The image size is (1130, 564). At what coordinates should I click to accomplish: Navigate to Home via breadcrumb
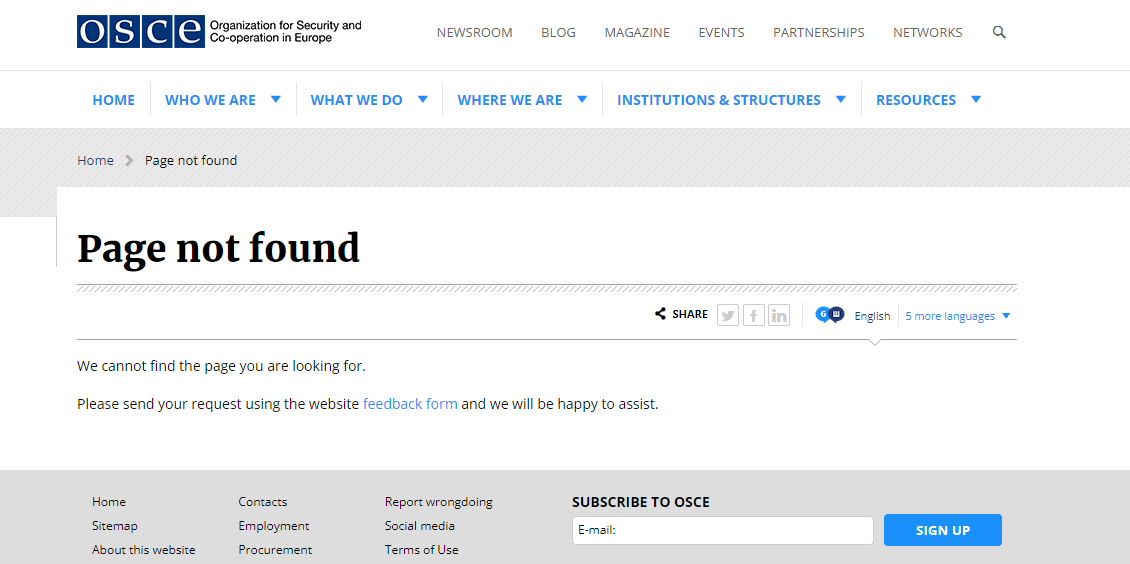[95, 160]
